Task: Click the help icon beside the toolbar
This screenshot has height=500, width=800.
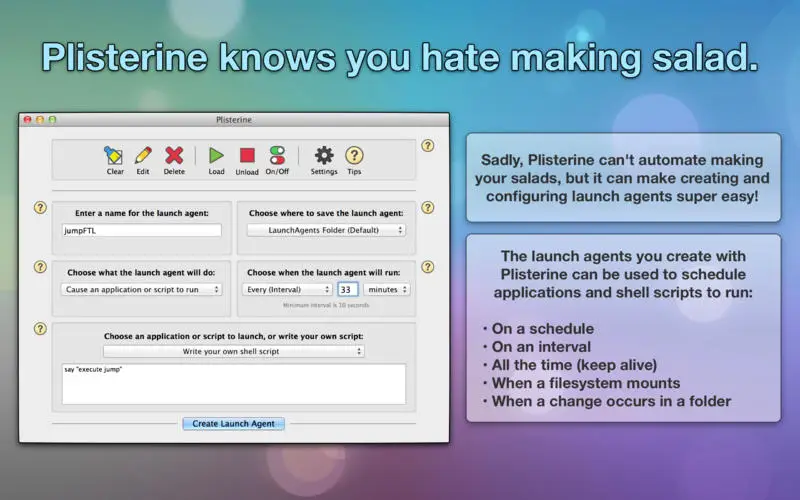Action: (428, 146)
